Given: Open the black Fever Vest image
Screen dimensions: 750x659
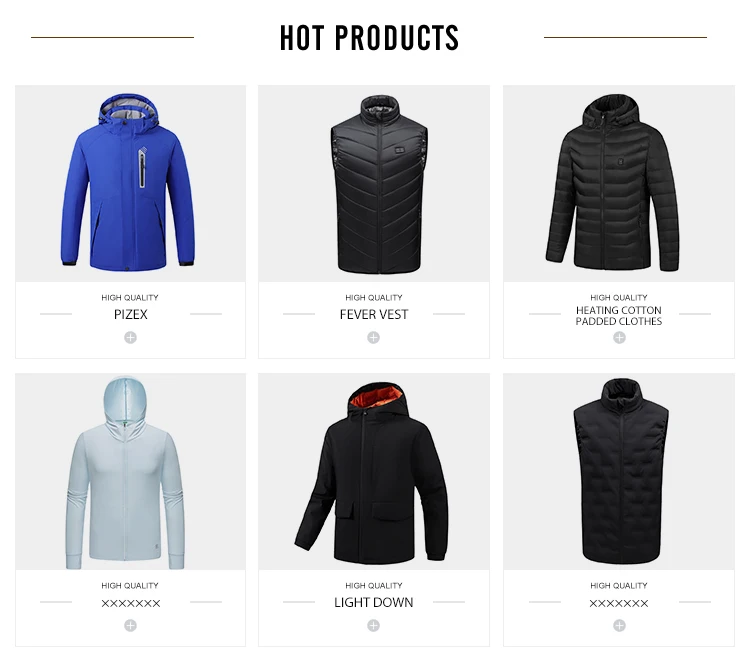Looking at the screenshot, I should click(x=374, y=184).
